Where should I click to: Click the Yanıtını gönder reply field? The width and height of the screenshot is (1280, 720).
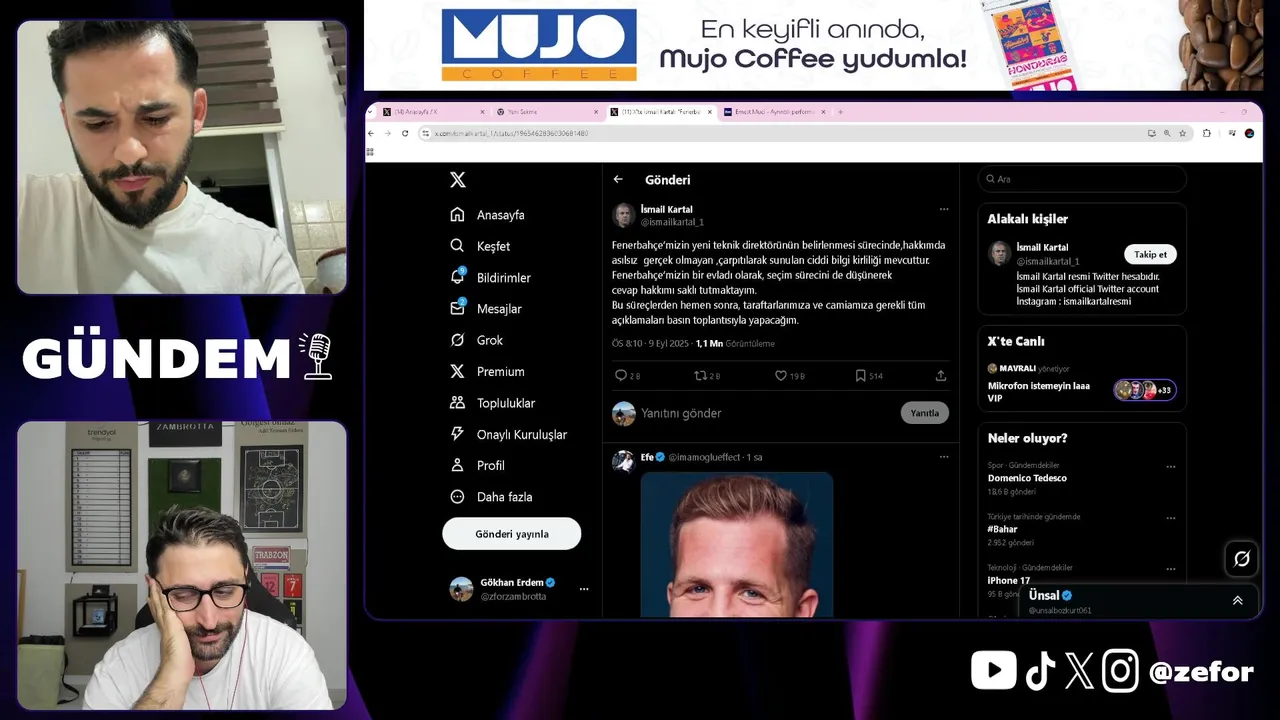coord(767,413)
